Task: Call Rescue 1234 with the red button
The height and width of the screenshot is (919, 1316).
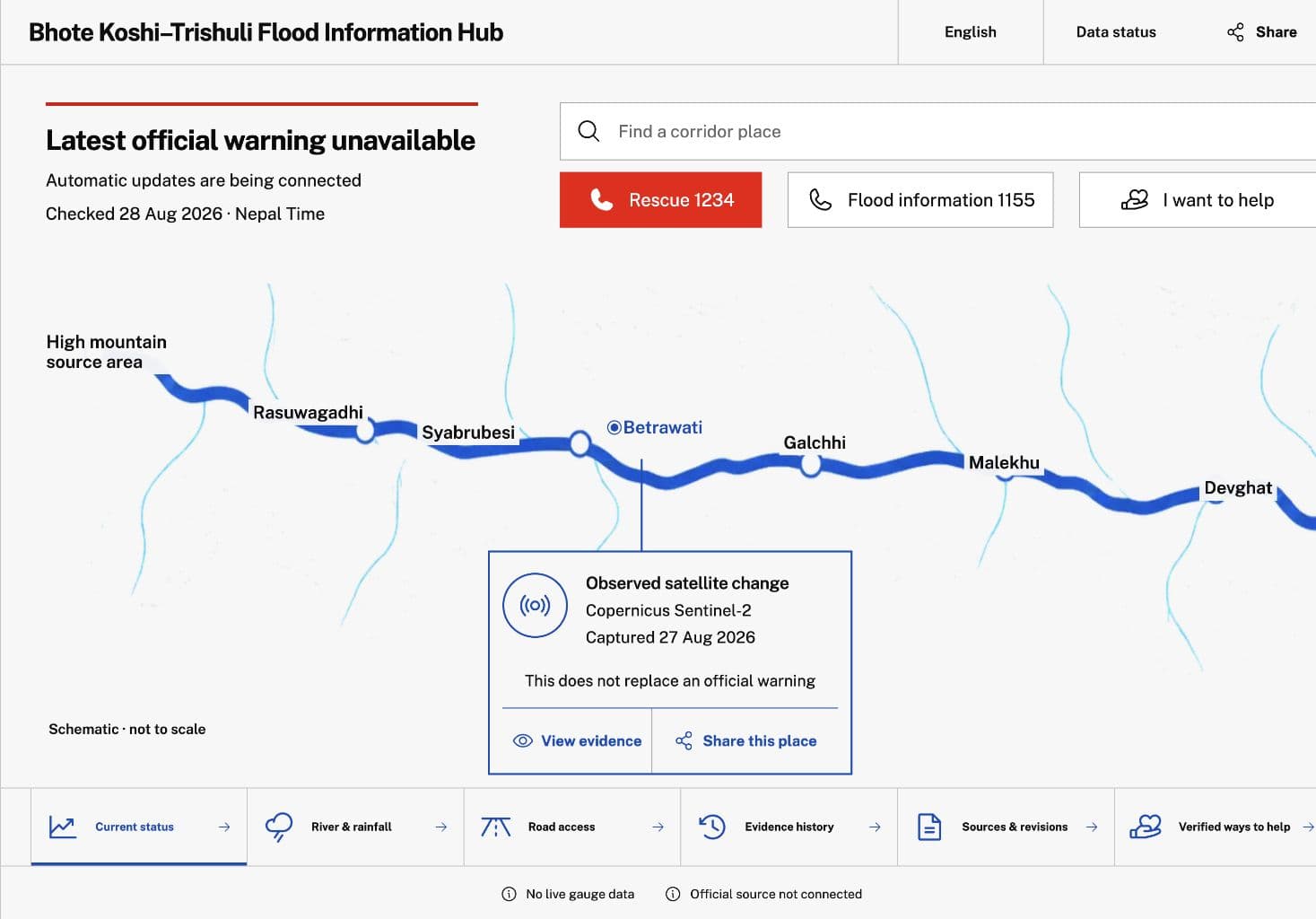Action: pyautogui.click(x=661, y=199)
